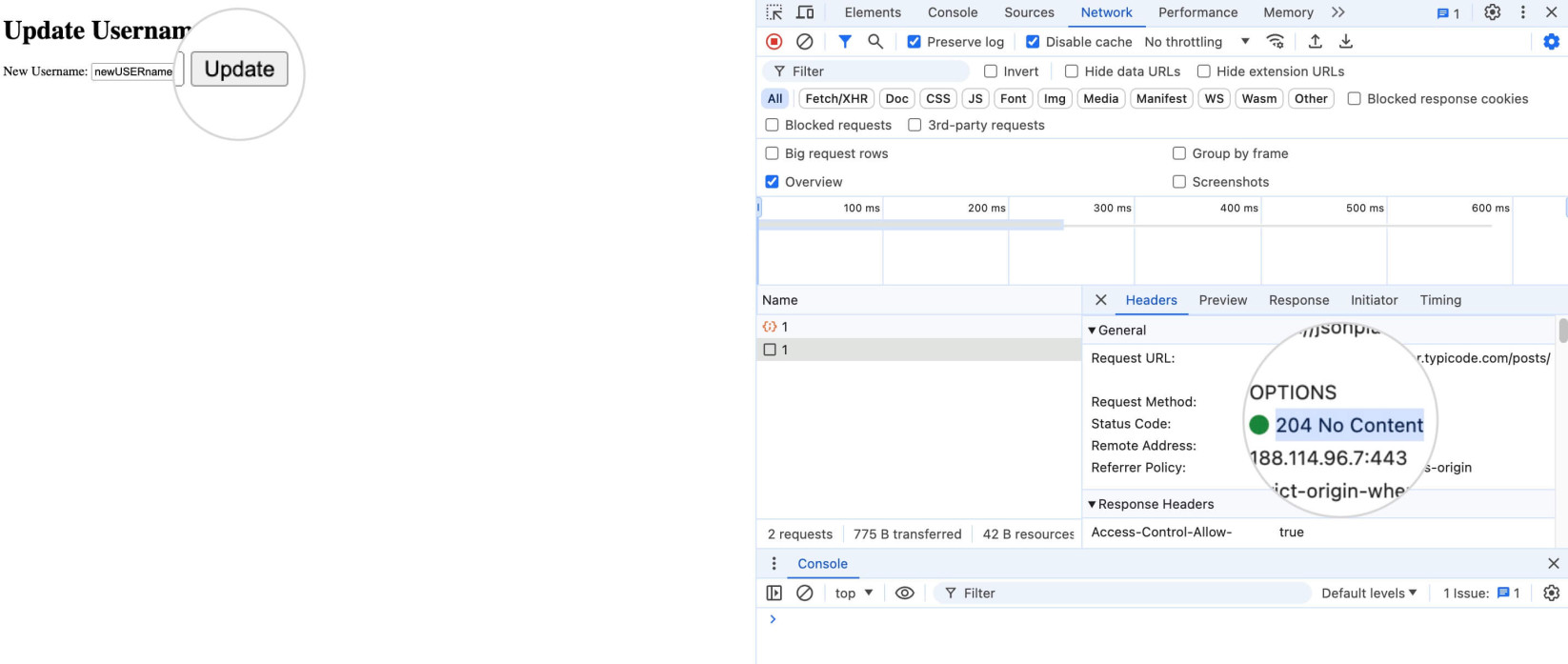This screenshot has width=1568, height=664.
Task: Open the Preview tab of request
Action: 1223,300
